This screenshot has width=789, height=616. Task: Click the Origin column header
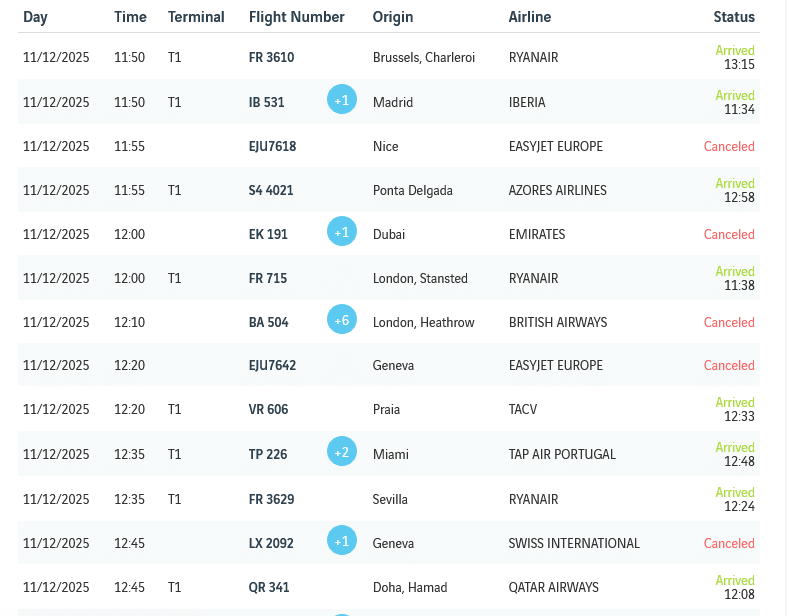393,17
